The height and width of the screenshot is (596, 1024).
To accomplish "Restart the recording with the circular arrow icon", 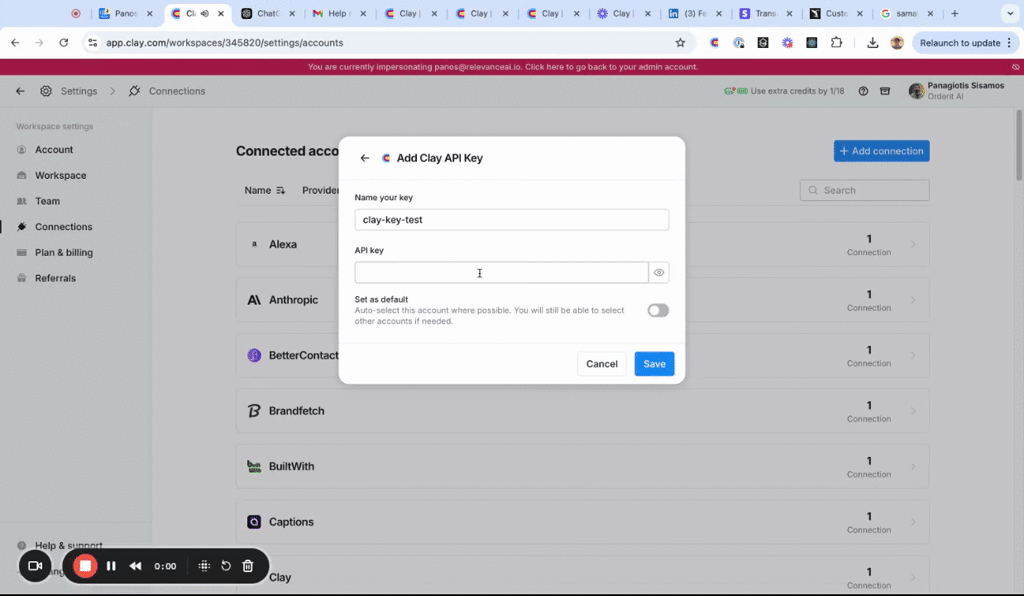I will [x=226, y=566].
